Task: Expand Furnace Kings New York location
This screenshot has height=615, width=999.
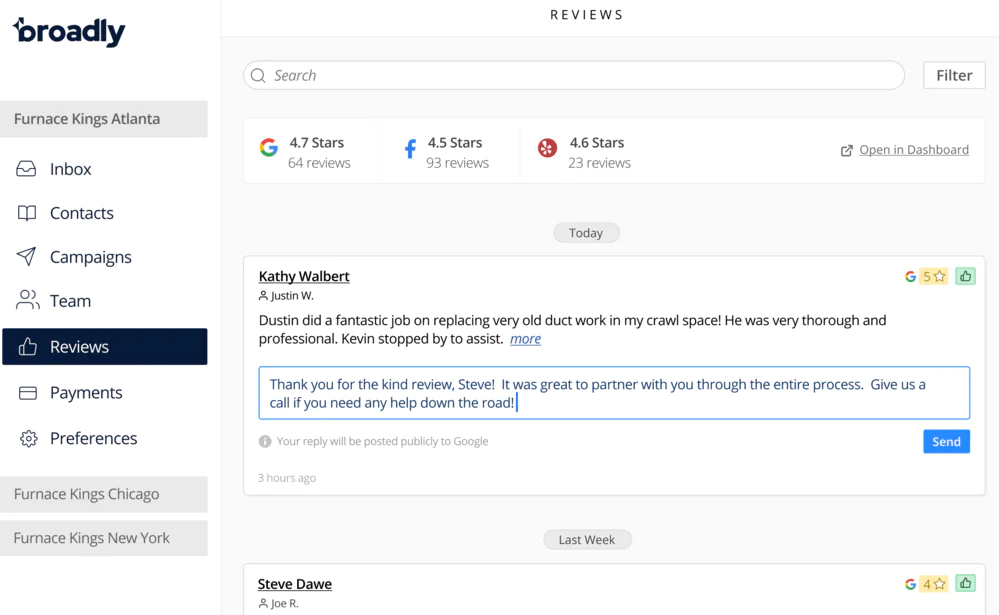Action: (x=104, y=538)
